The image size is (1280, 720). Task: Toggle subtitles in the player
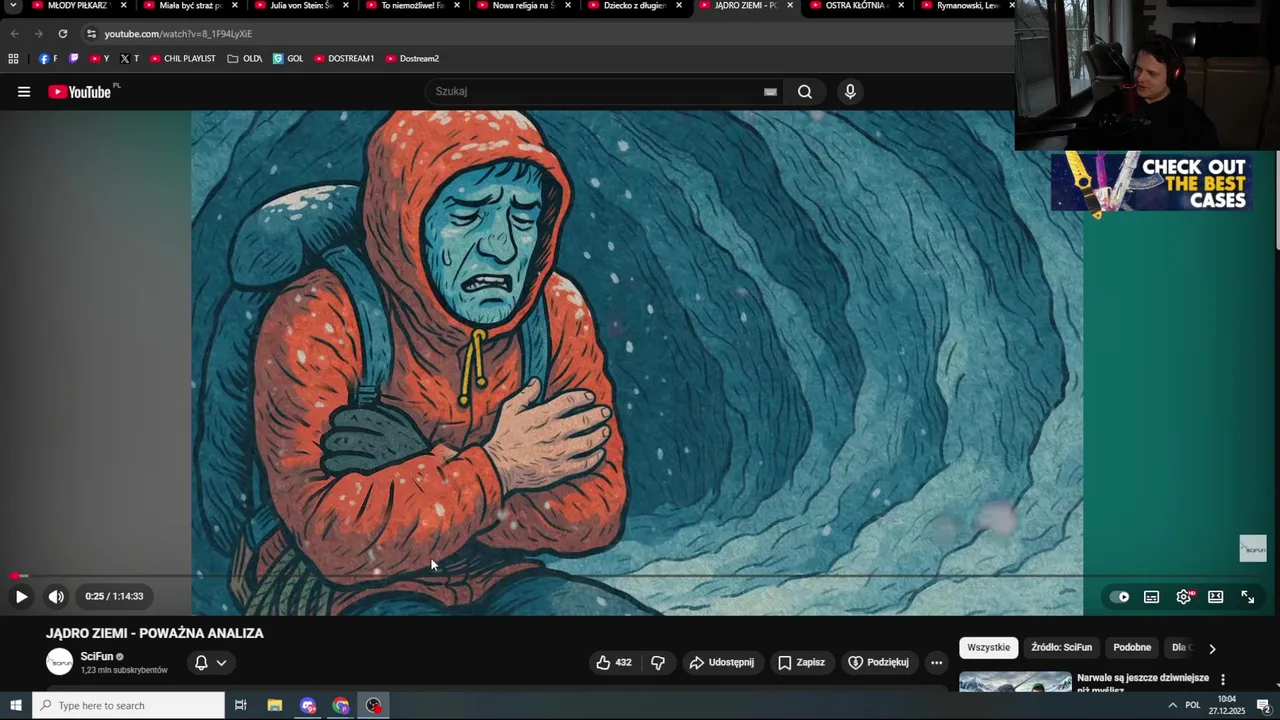point(1151,597)
